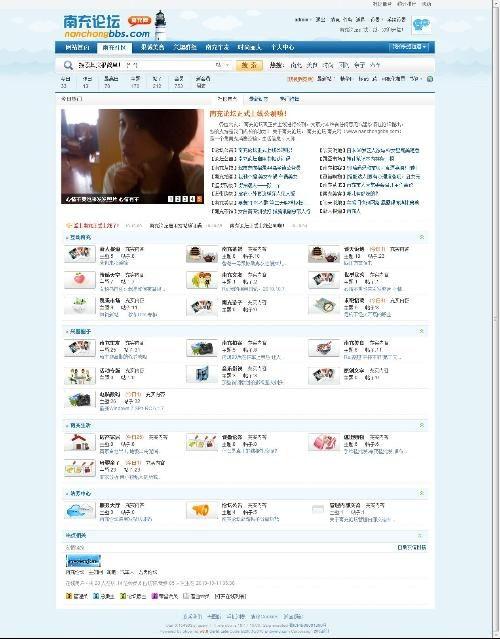Switch slideshow to slide number 5
This screenshot has height=639, width=500.
point(199,199)
